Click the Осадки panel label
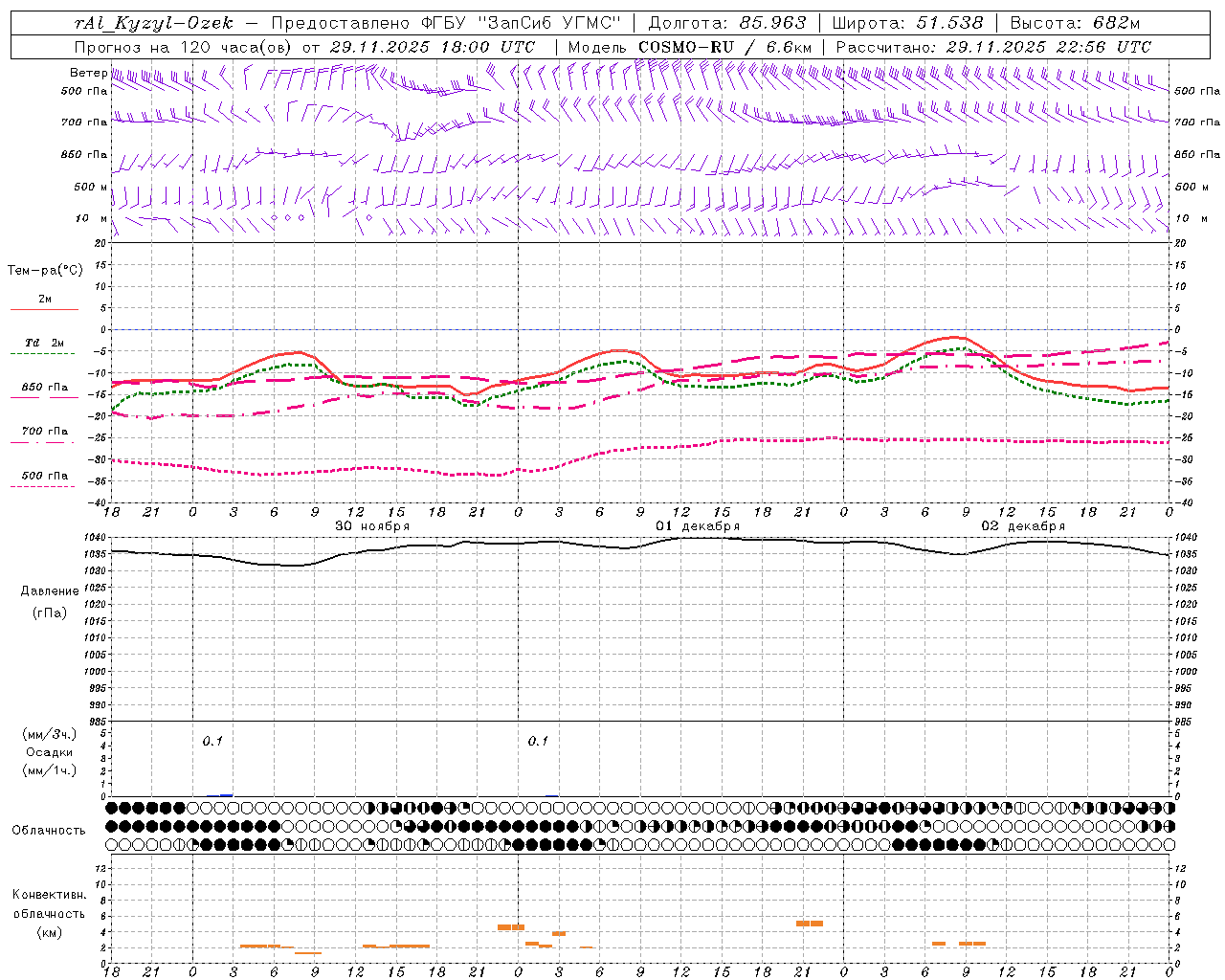 pyautogui.click(x=49, y=752)
